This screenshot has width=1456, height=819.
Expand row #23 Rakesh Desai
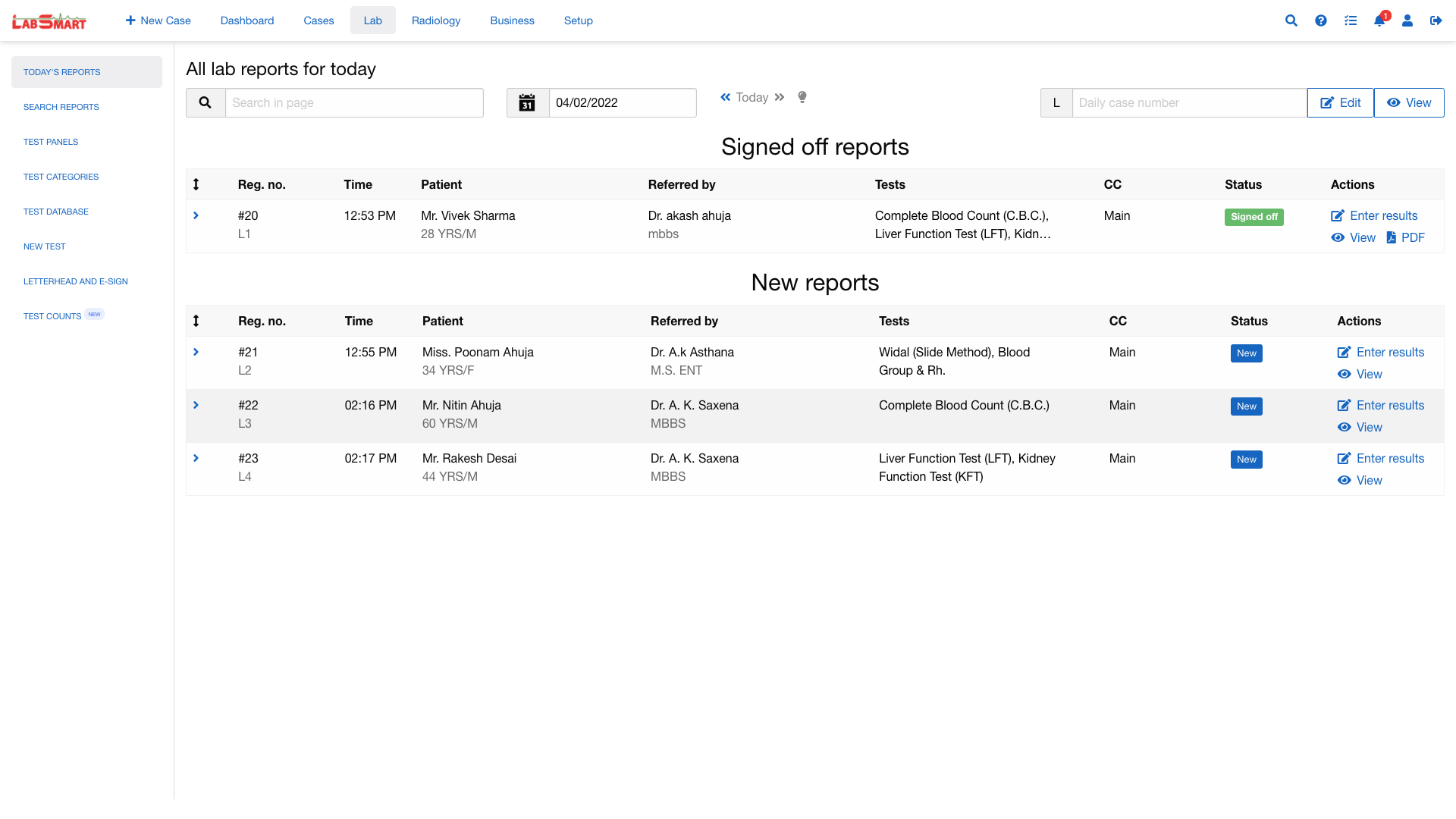coord(196,458)
